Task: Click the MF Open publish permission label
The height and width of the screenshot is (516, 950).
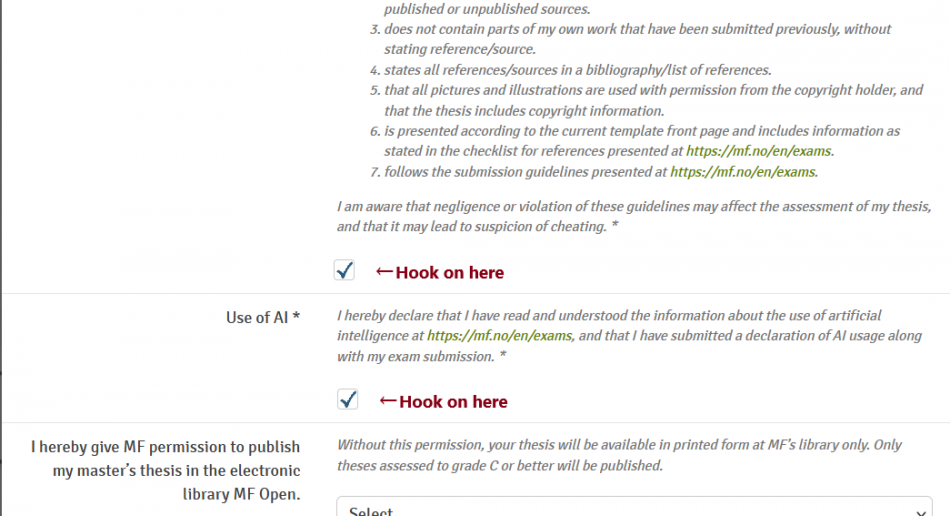Action: pyautogui.click(x=166, y=470)
